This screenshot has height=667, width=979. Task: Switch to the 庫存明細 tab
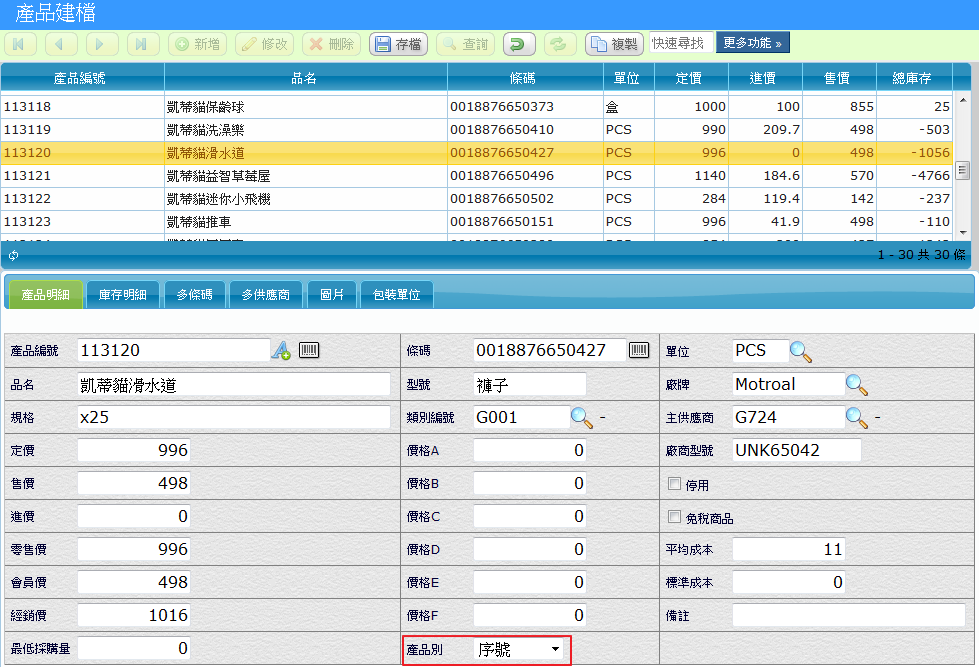point(123,295)
